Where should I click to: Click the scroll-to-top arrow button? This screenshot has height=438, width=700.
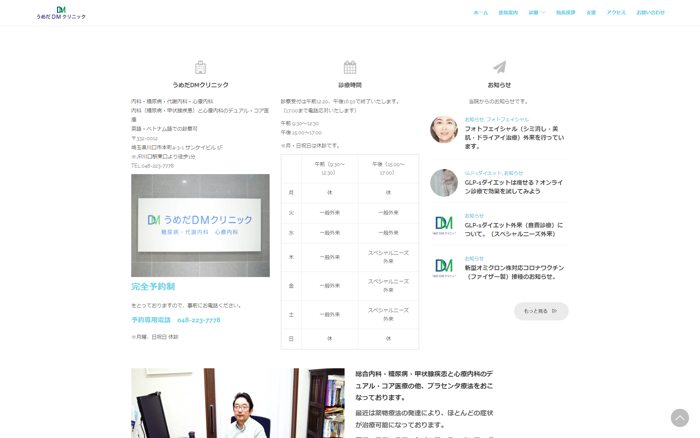point(679,418)
